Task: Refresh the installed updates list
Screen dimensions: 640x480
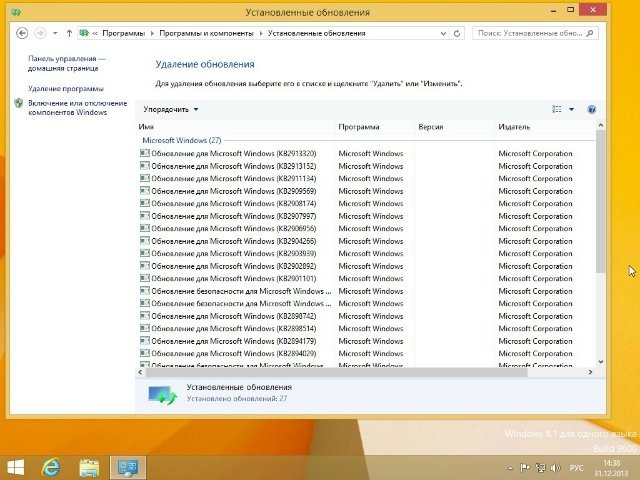Action: click(457, 33)
